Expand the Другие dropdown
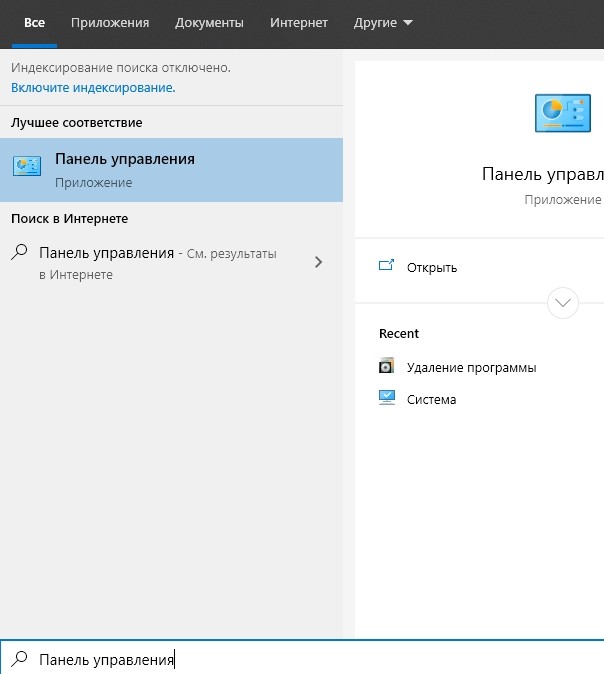Viewport: 604px width, 674px height. [x=383, y=23]
